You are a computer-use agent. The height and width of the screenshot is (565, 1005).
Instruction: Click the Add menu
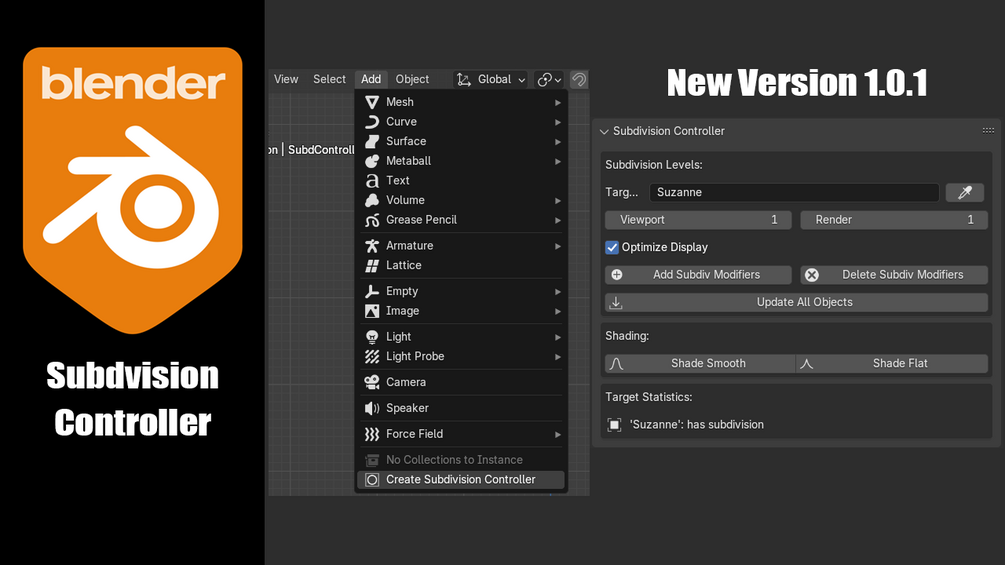(x=370, y=79)
